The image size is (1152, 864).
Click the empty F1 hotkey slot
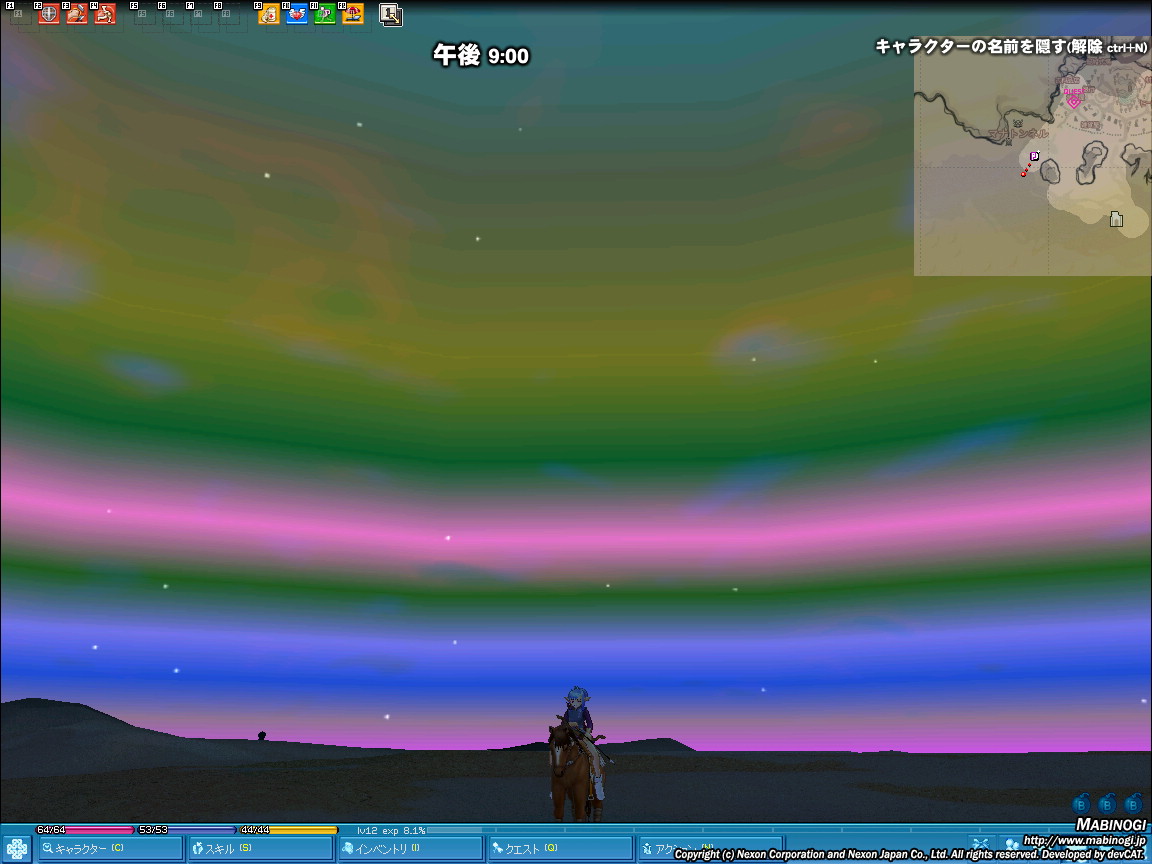[20, 14]
